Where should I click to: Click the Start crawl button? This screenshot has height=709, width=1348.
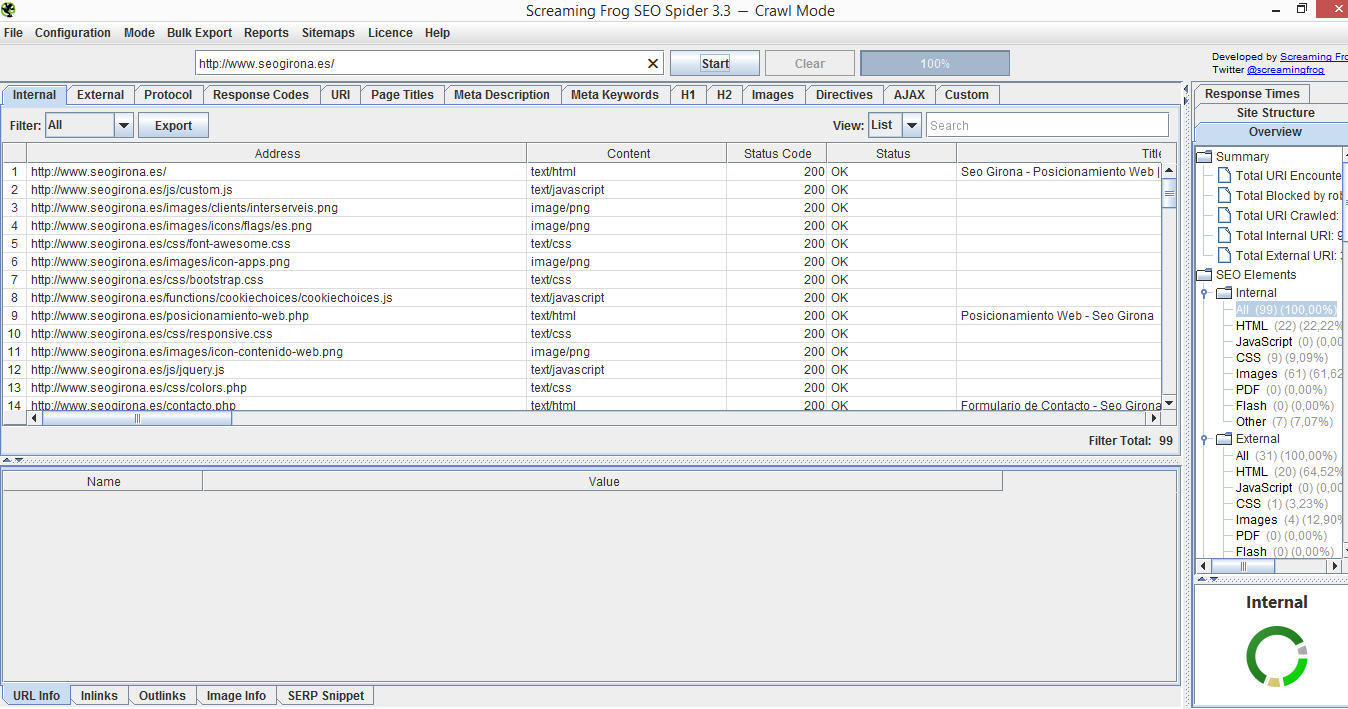[715, 63]
